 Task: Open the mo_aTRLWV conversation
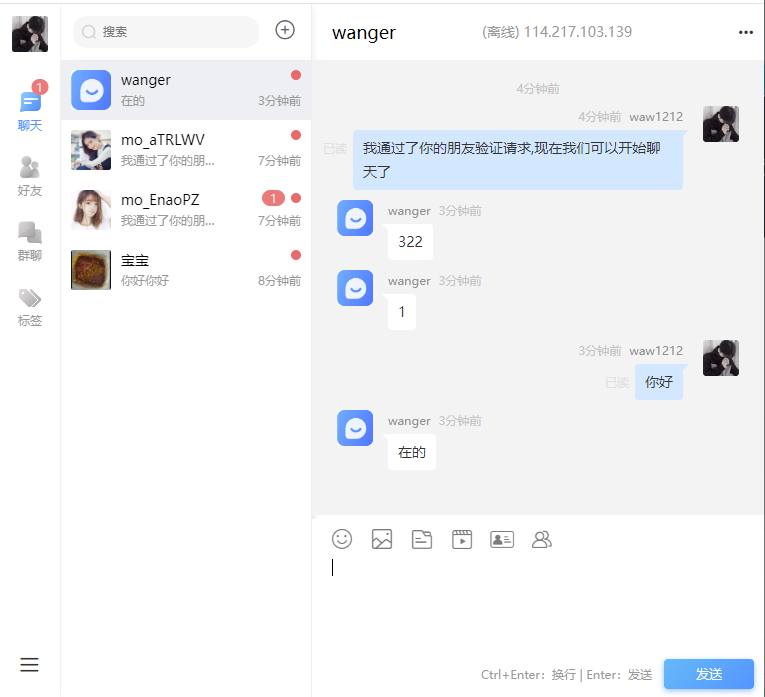point(186,150)
